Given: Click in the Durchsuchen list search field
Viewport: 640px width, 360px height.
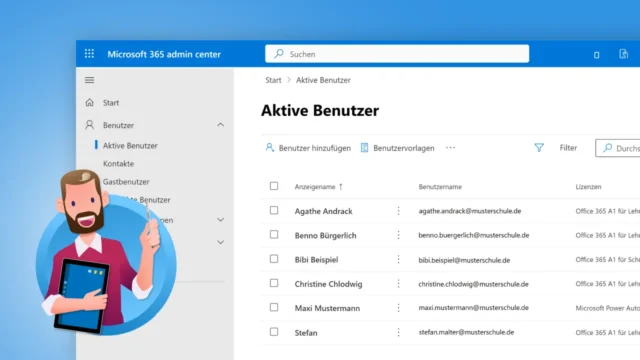Looking at the screenshot, I should pos(618,148).
